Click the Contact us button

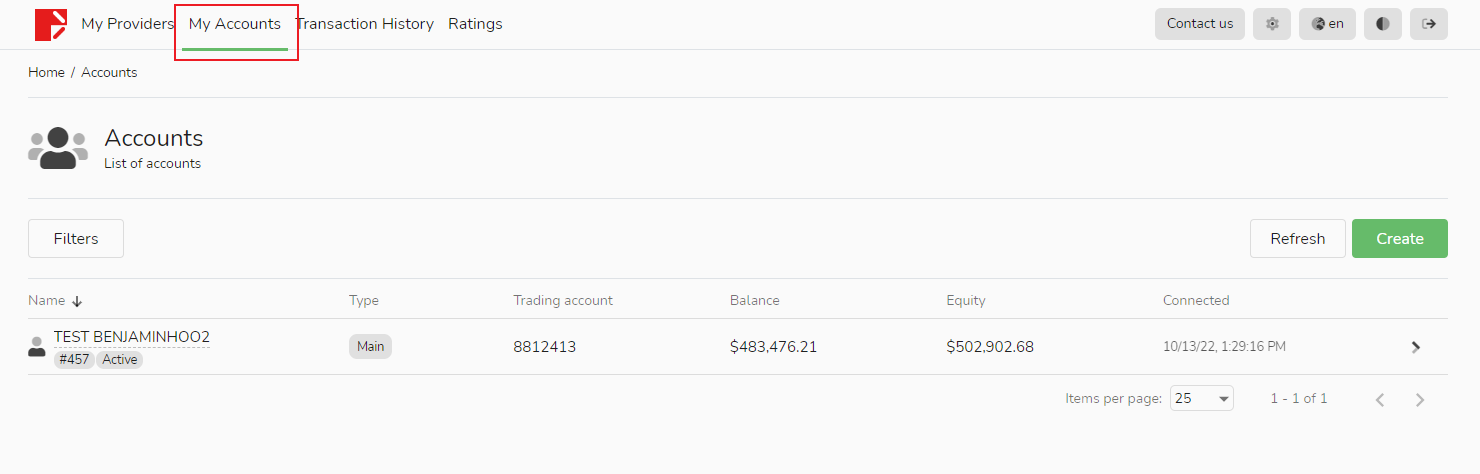[x=1199, y=24]
